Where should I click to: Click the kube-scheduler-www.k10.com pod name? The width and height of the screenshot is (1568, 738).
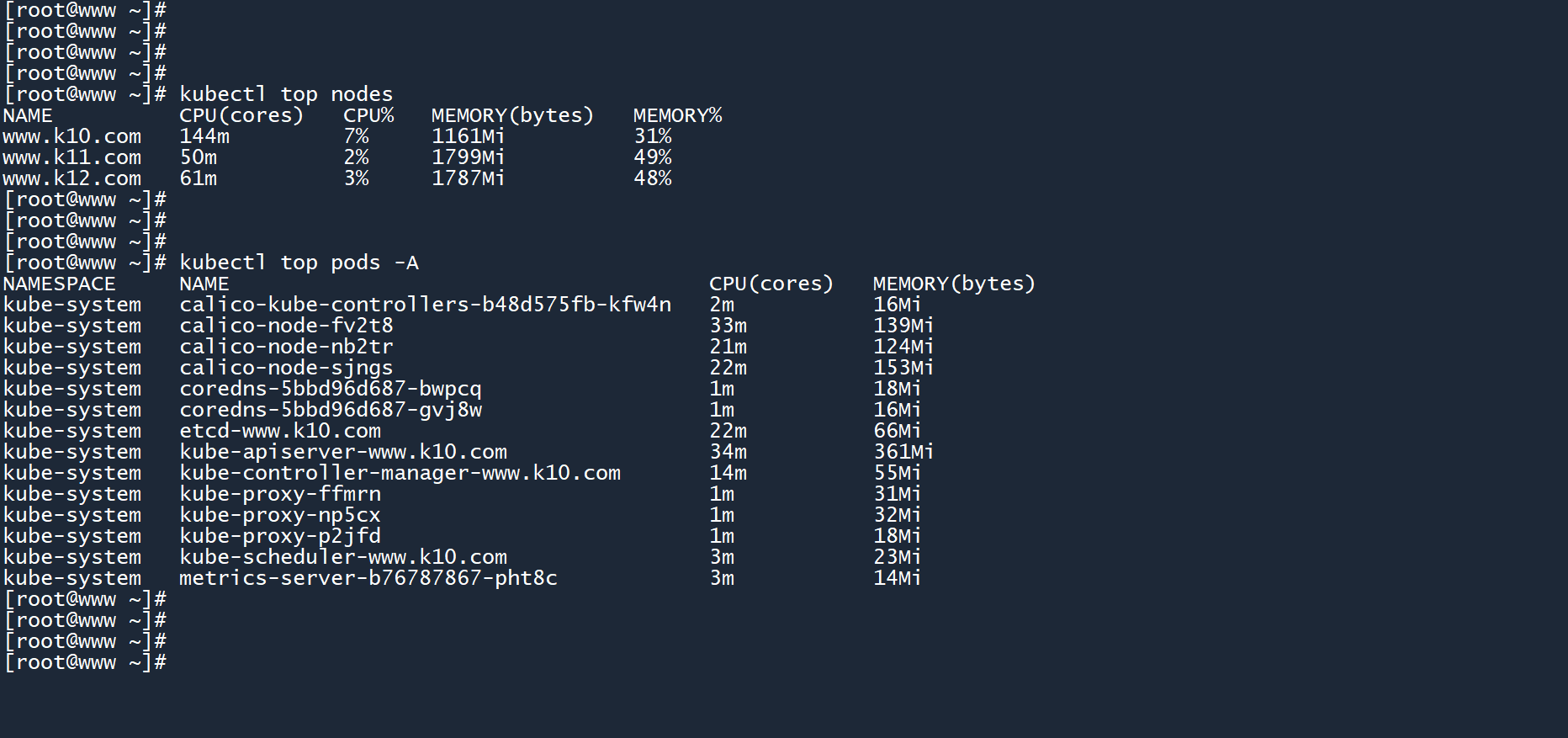[x=343, y=557]
